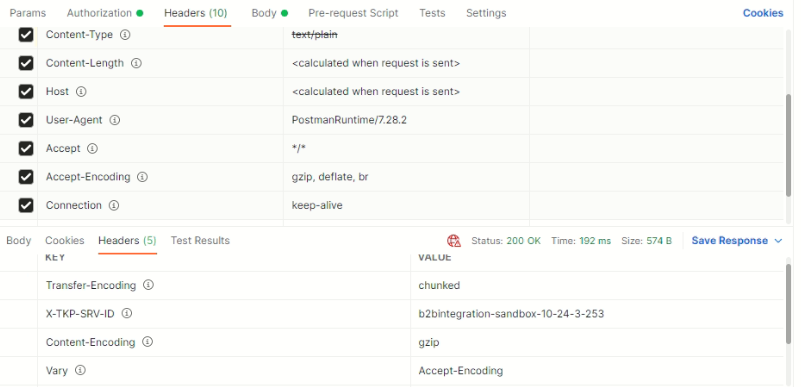The width and height of the screenshot is (801, 387).
Task: Switch to the Params tab
Action: 28,13
